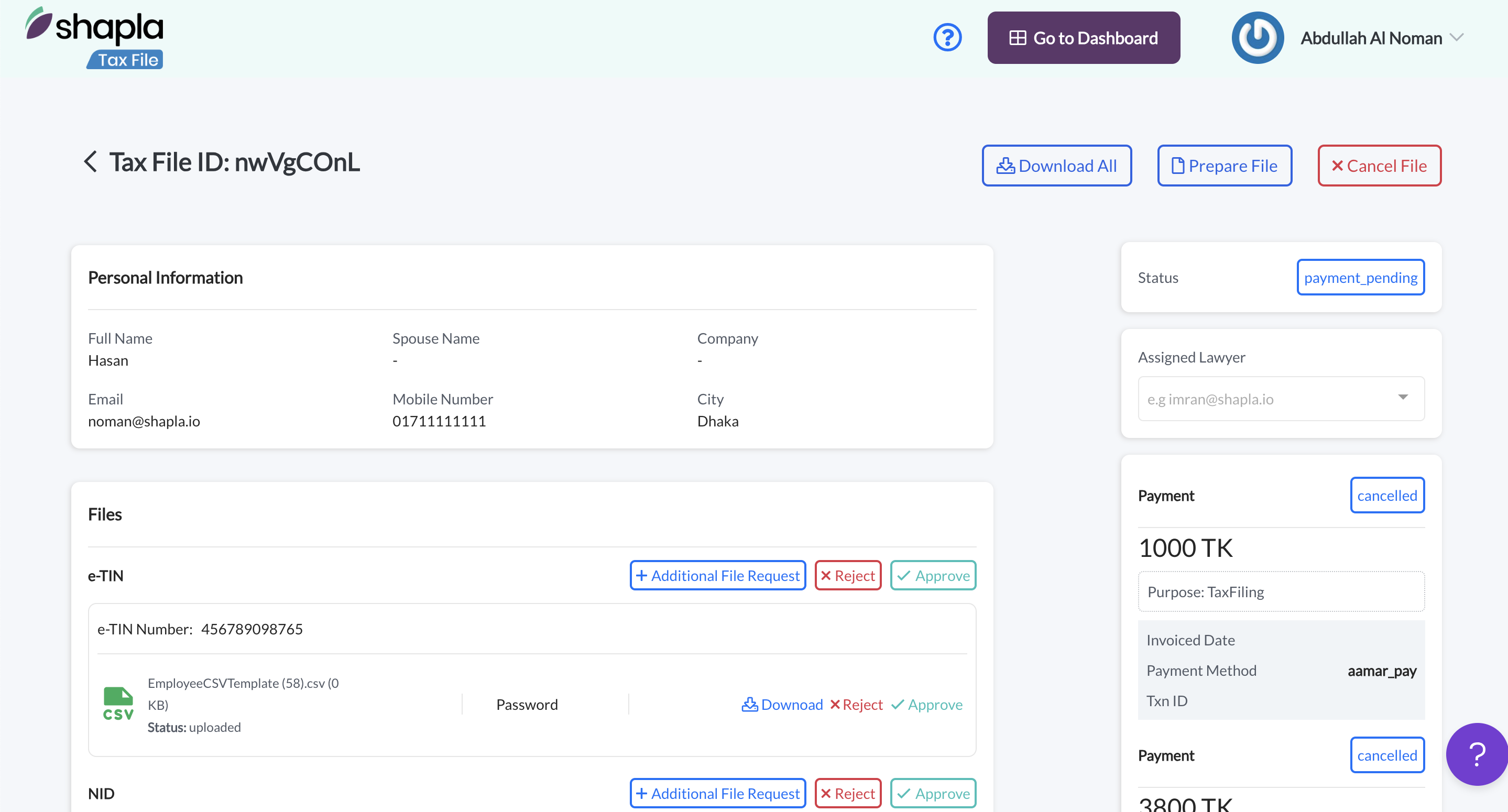The width and height of the screenshot is (1508, 812).
Task: Click the CSV file icon for EmployeeCSVTemplate
Action: point(118,704)
